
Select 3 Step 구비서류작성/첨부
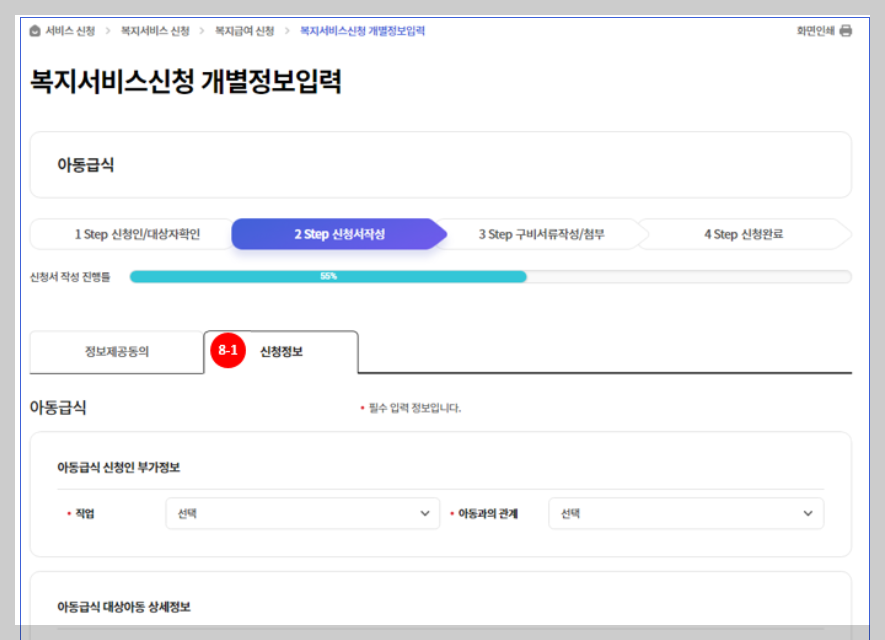pos(542,234)
